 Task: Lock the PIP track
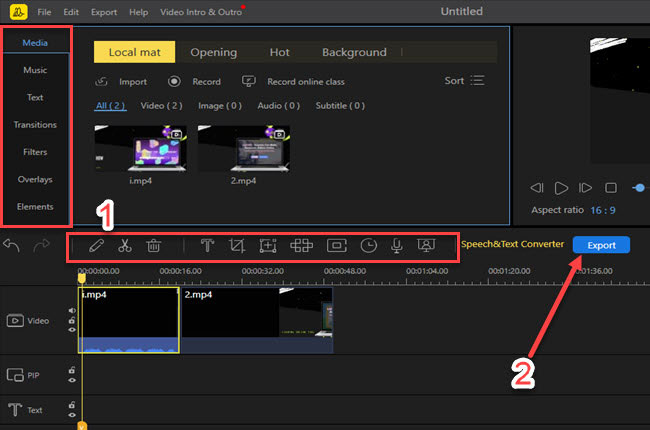point(72,370)
